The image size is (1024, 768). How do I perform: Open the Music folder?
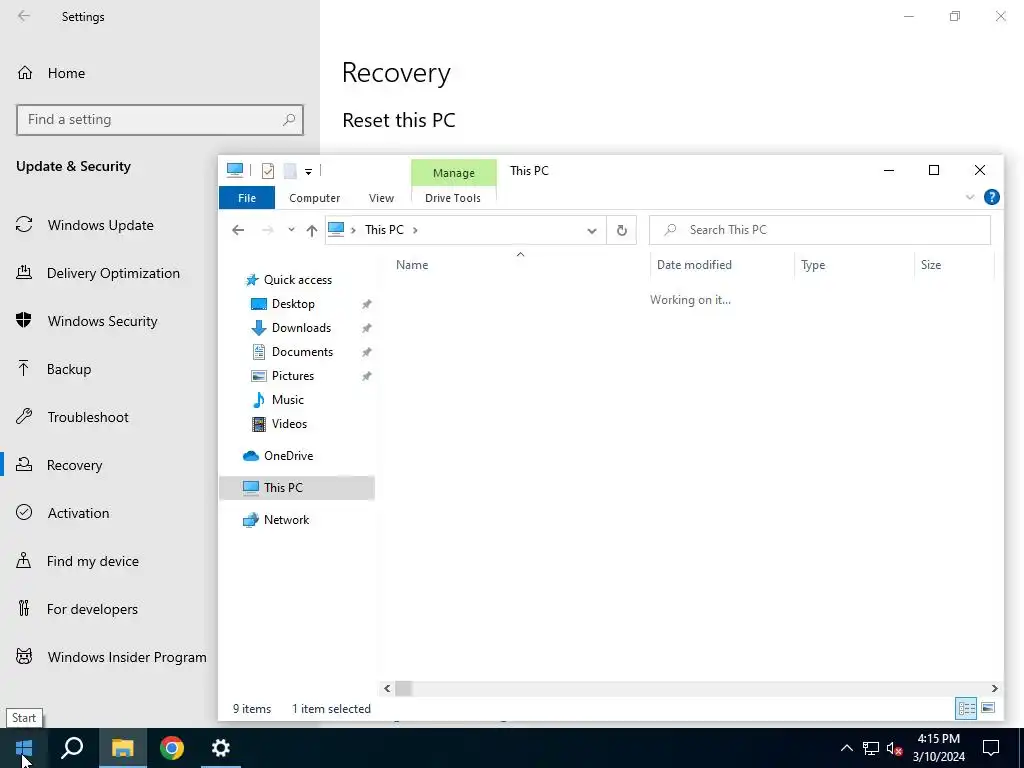287,400
